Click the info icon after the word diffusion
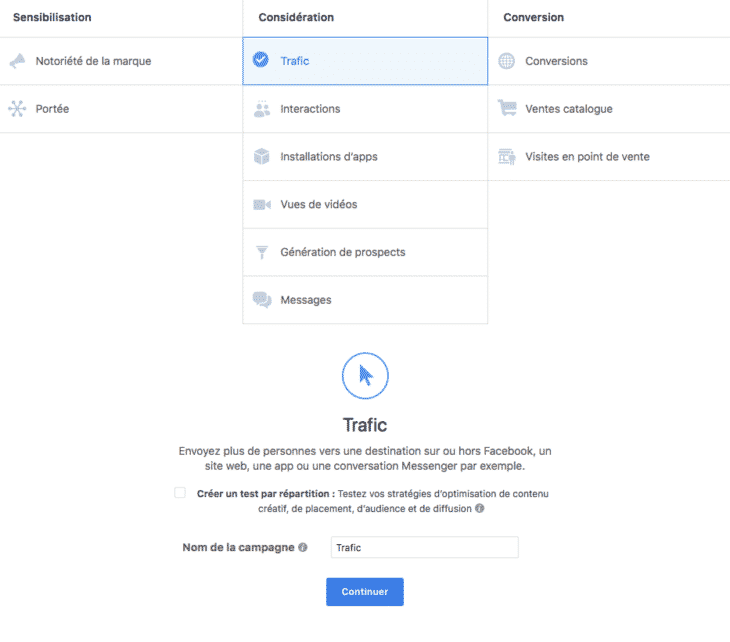 480,509
